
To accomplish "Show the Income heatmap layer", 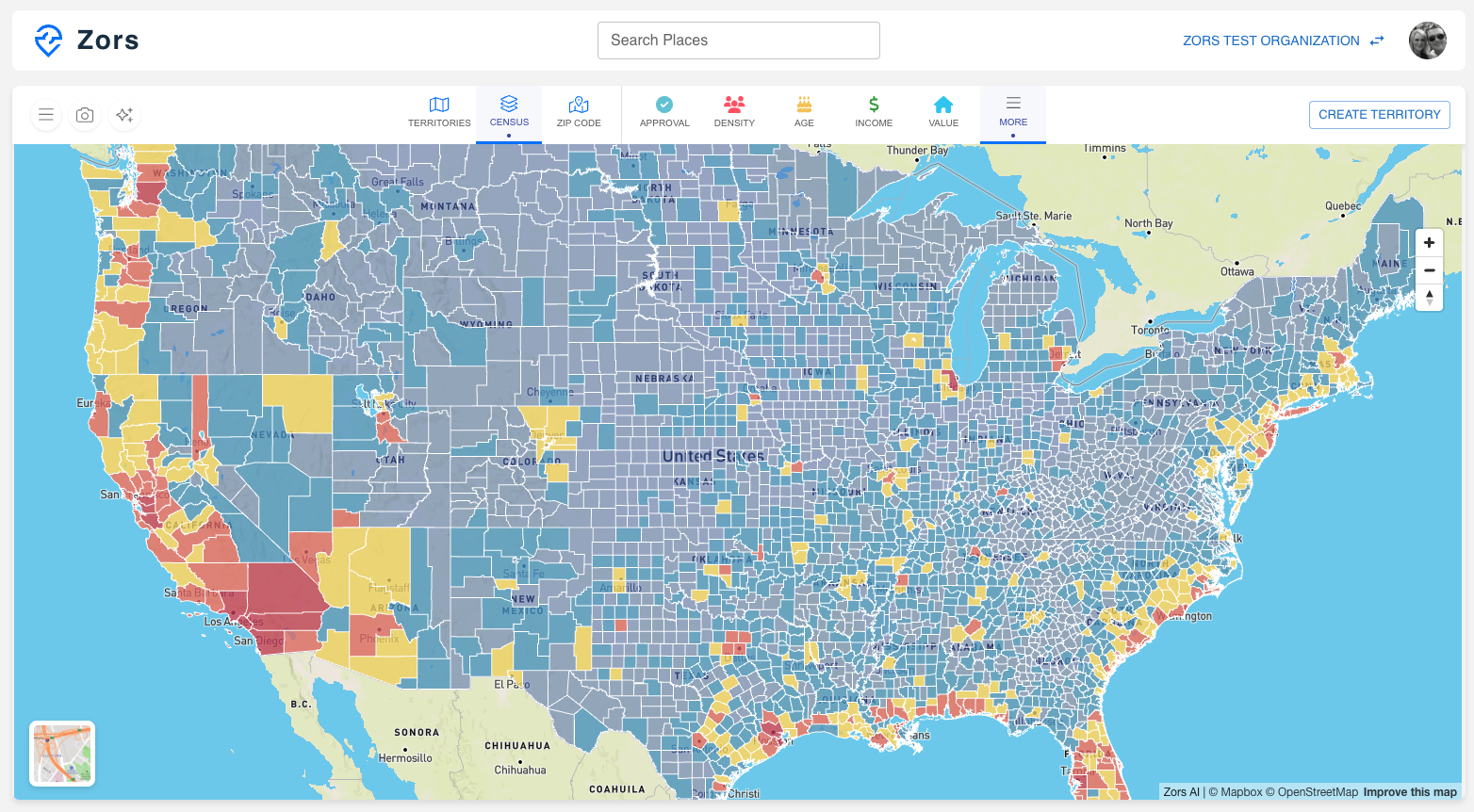I will (x=873, y=112).
